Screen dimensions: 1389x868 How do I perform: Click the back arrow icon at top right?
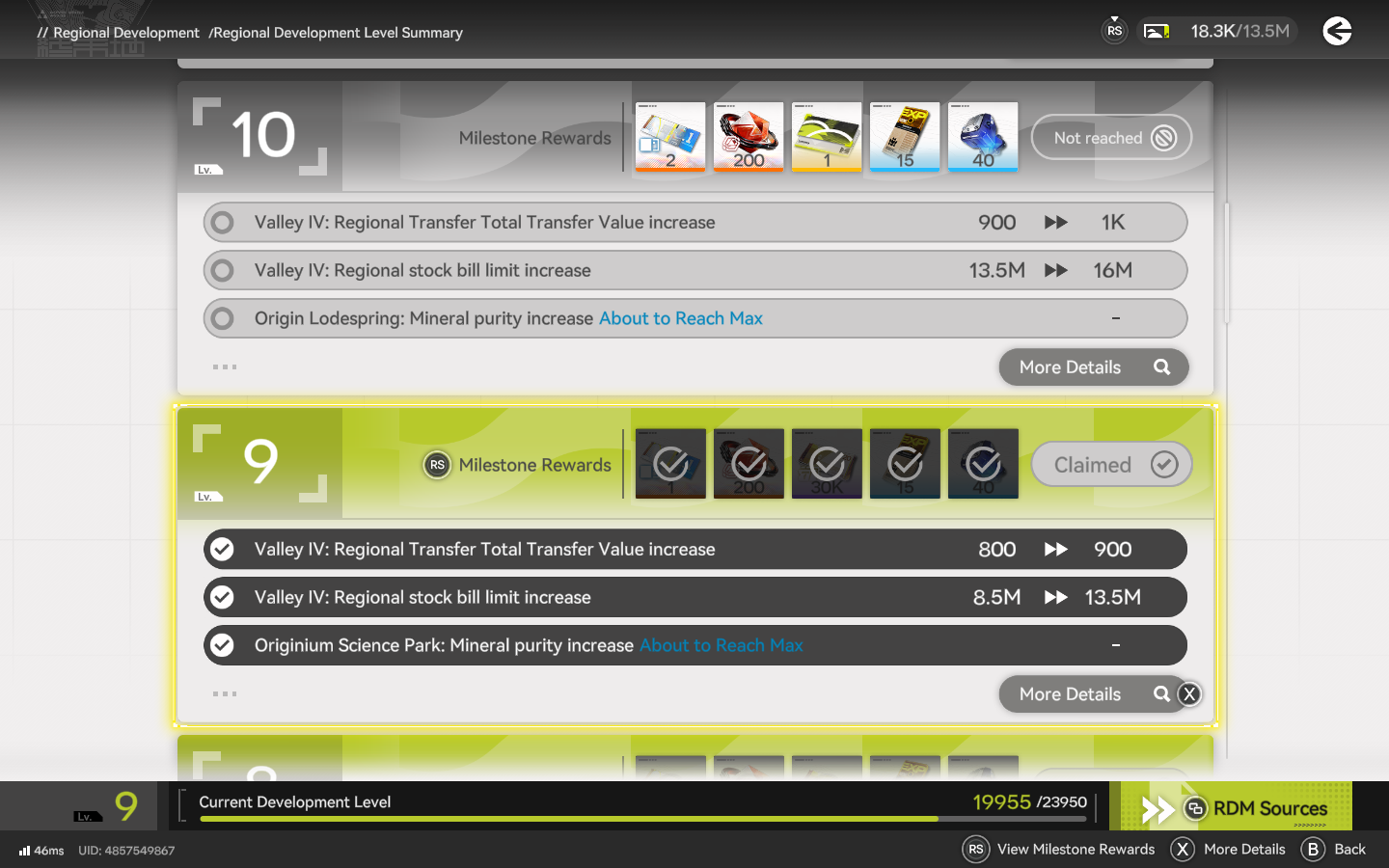(1337, 31)
